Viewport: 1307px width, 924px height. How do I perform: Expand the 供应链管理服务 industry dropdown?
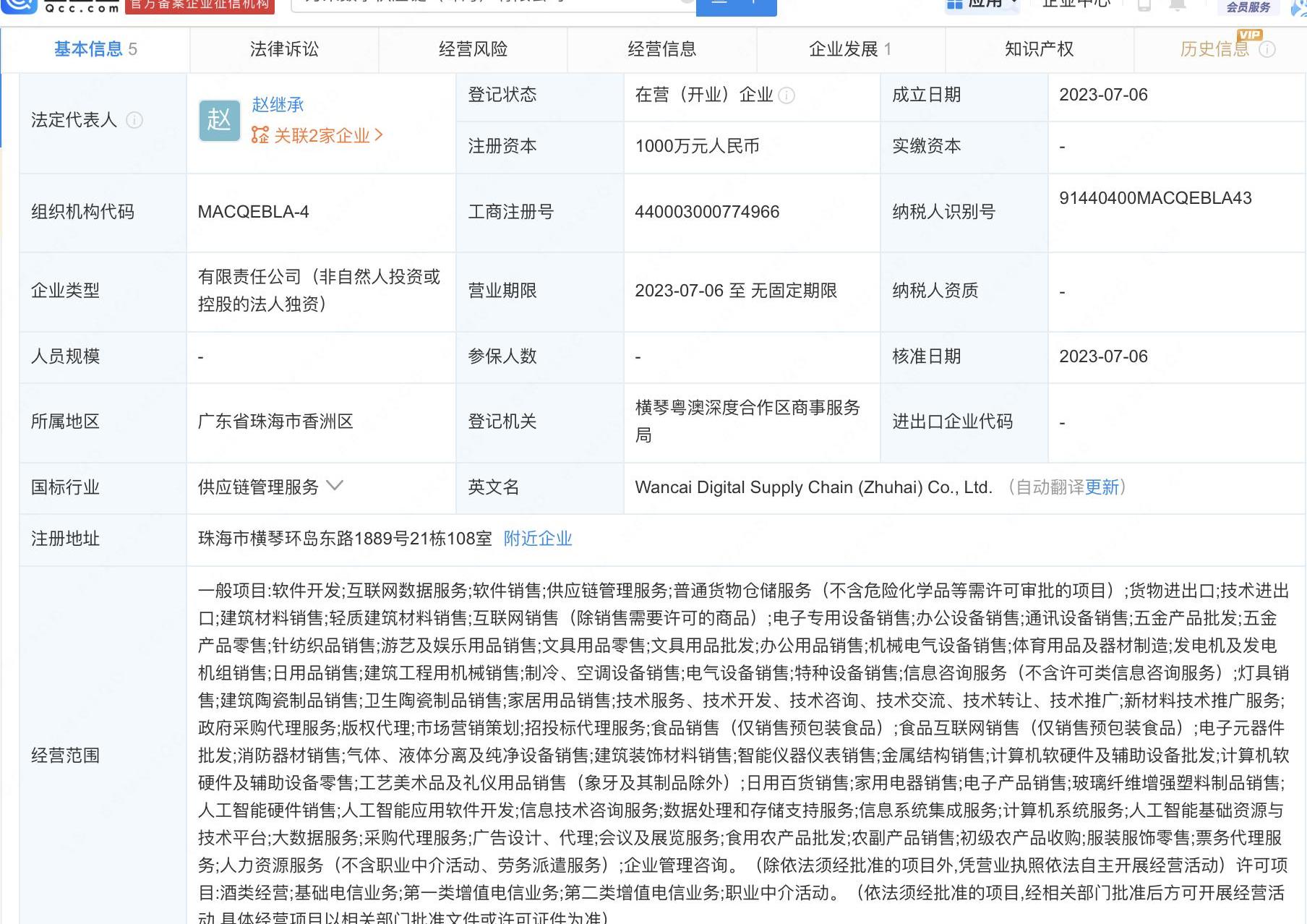coord(335,486)
